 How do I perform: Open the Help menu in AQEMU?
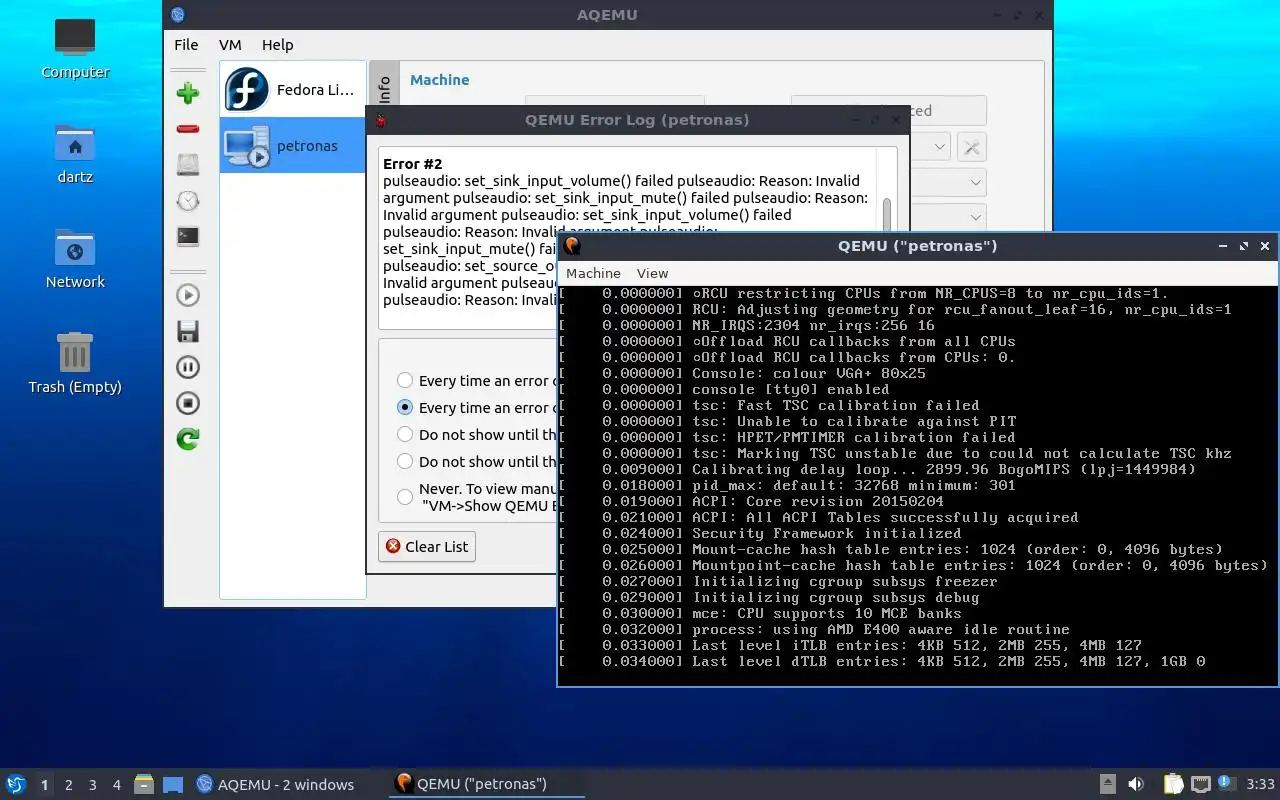277,45
